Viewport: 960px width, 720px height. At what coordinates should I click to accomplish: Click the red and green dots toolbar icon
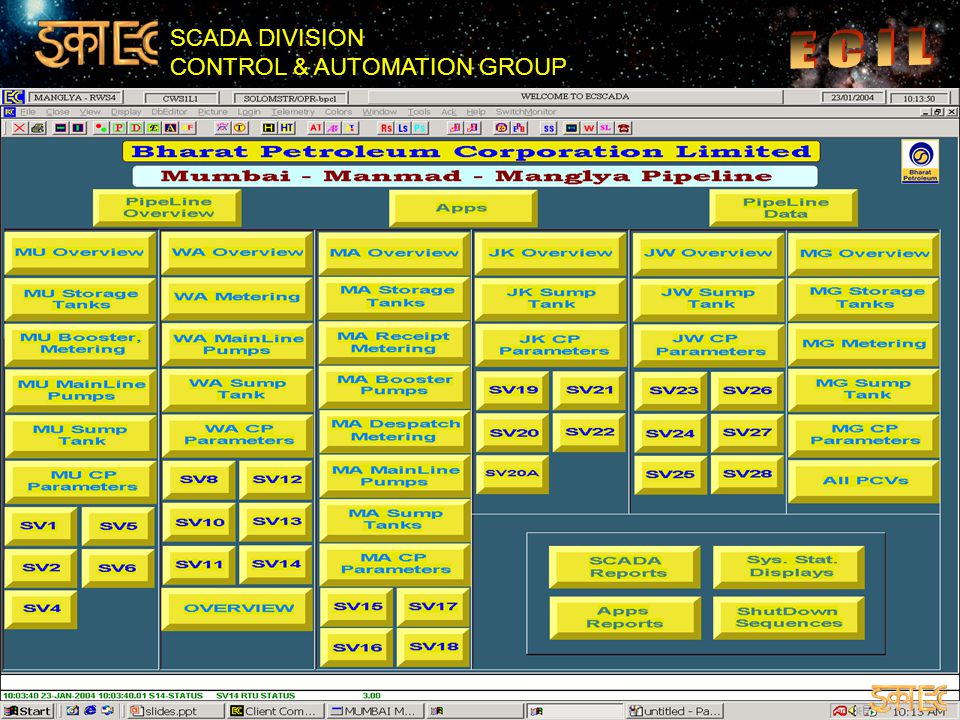coord(101,128)
